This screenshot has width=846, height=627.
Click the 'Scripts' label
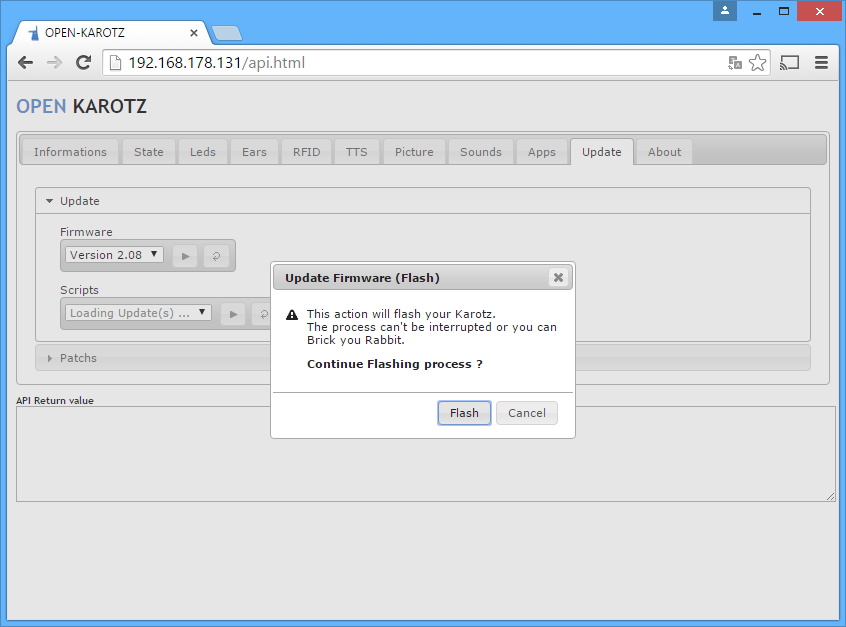pos(79,290)
